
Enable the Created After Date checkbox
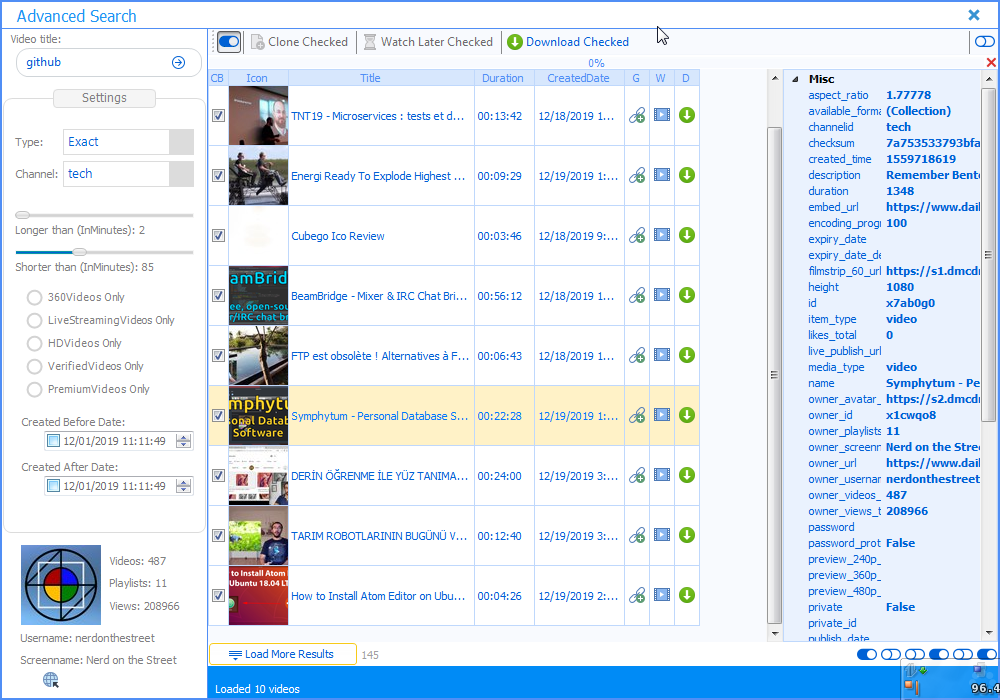(54, 486)
